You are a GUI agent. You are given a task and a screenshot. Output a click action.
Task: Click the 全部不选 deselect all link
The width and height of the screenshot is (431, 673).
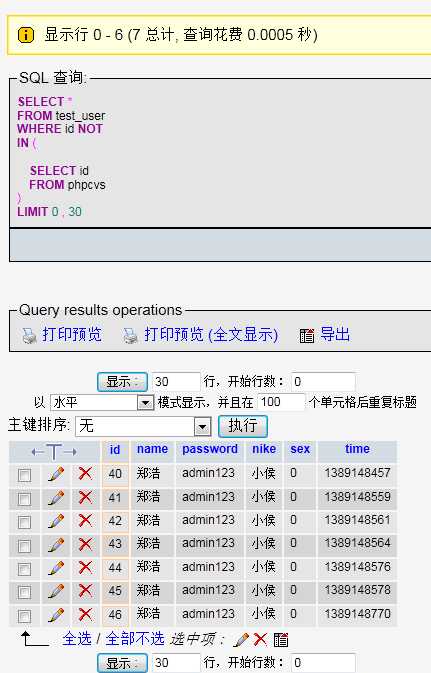point(135,639)
